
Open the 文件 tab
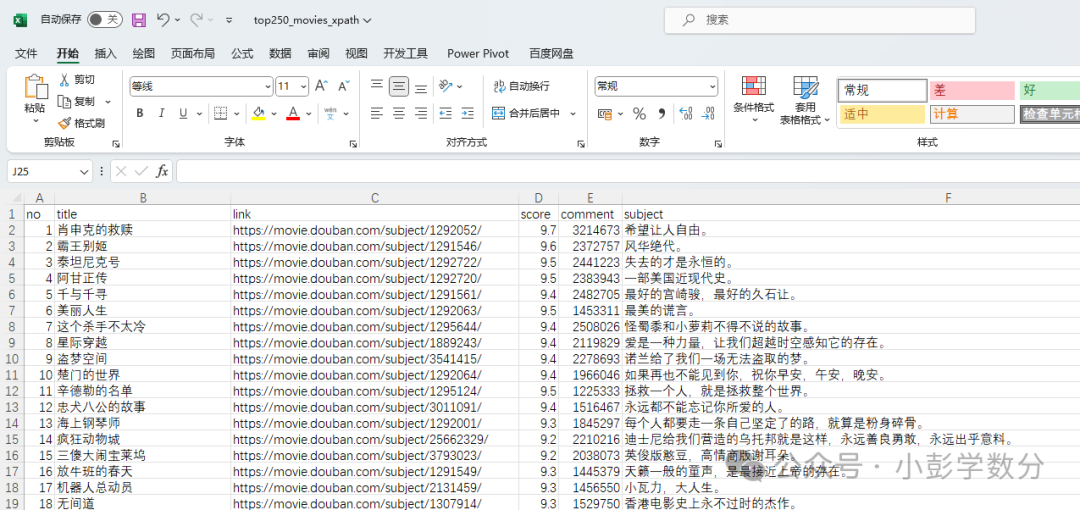tap(25, 53)
